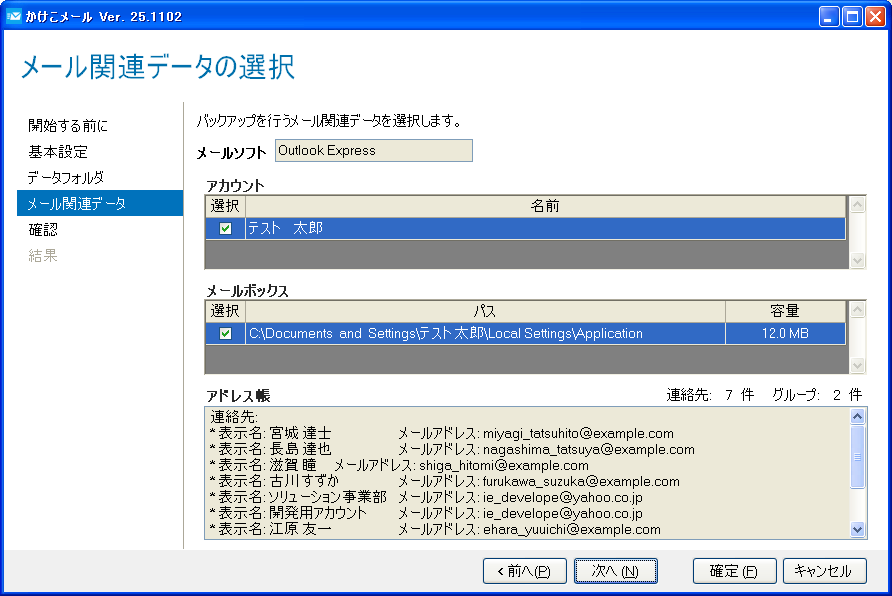Select the テスト 太郎 account name cell

[545, 229]
